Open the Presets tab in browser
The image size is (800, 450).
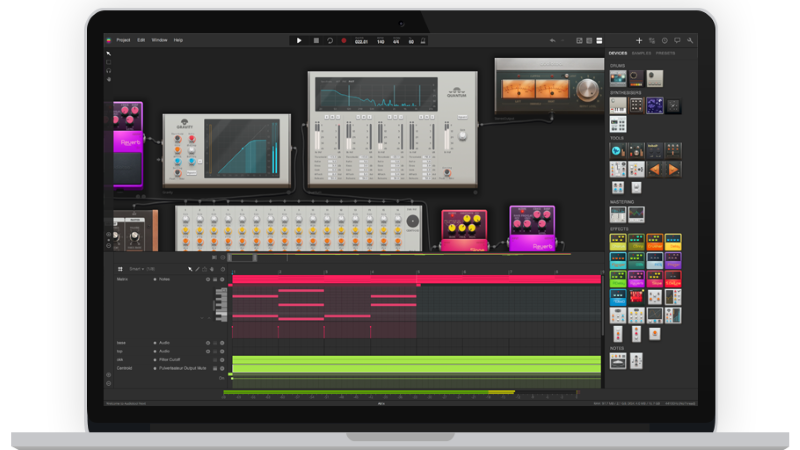coord(666,53)
